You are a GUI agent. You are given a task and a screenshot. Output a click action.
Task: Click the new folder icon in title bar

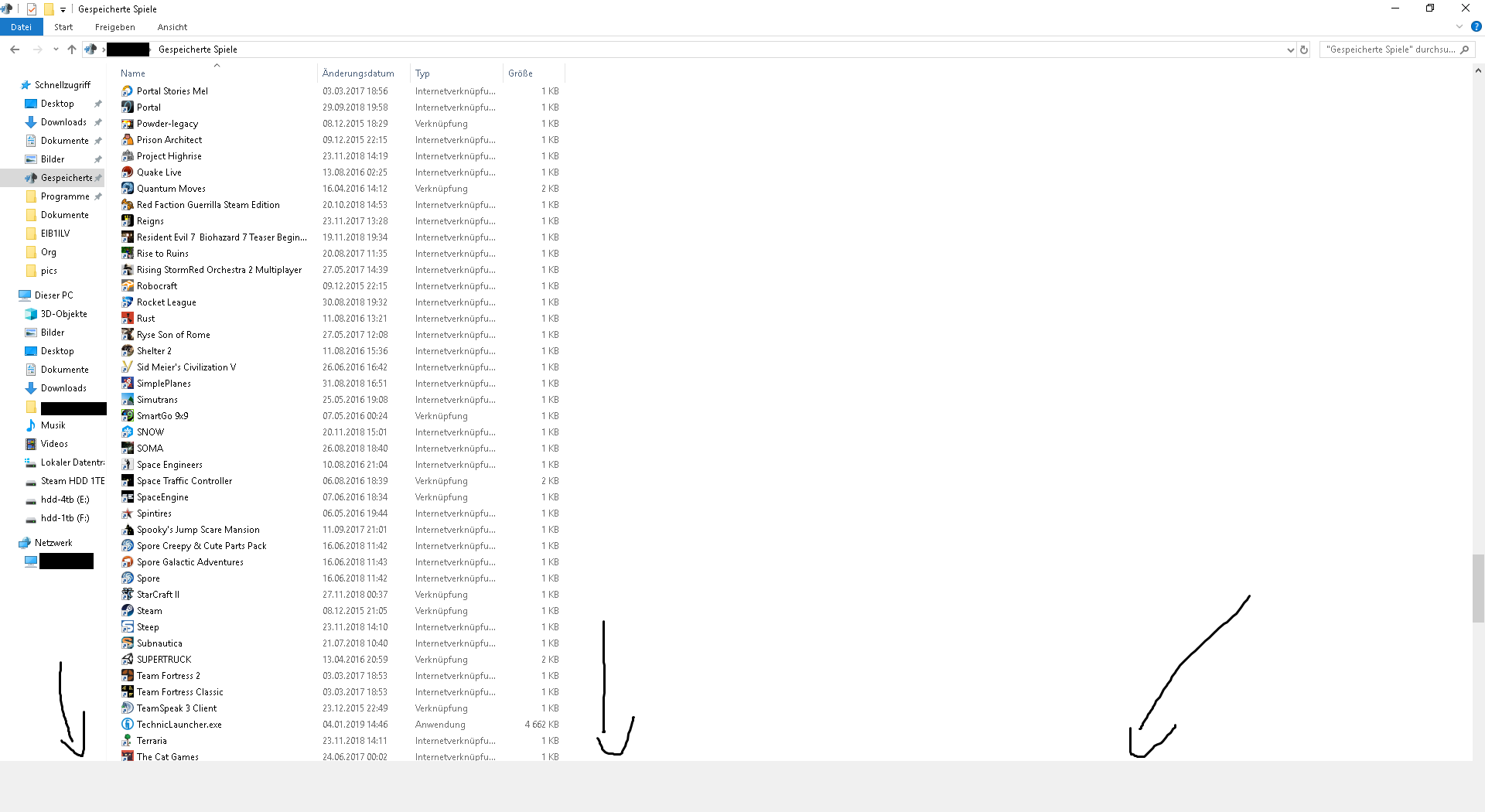coord(49,9)
